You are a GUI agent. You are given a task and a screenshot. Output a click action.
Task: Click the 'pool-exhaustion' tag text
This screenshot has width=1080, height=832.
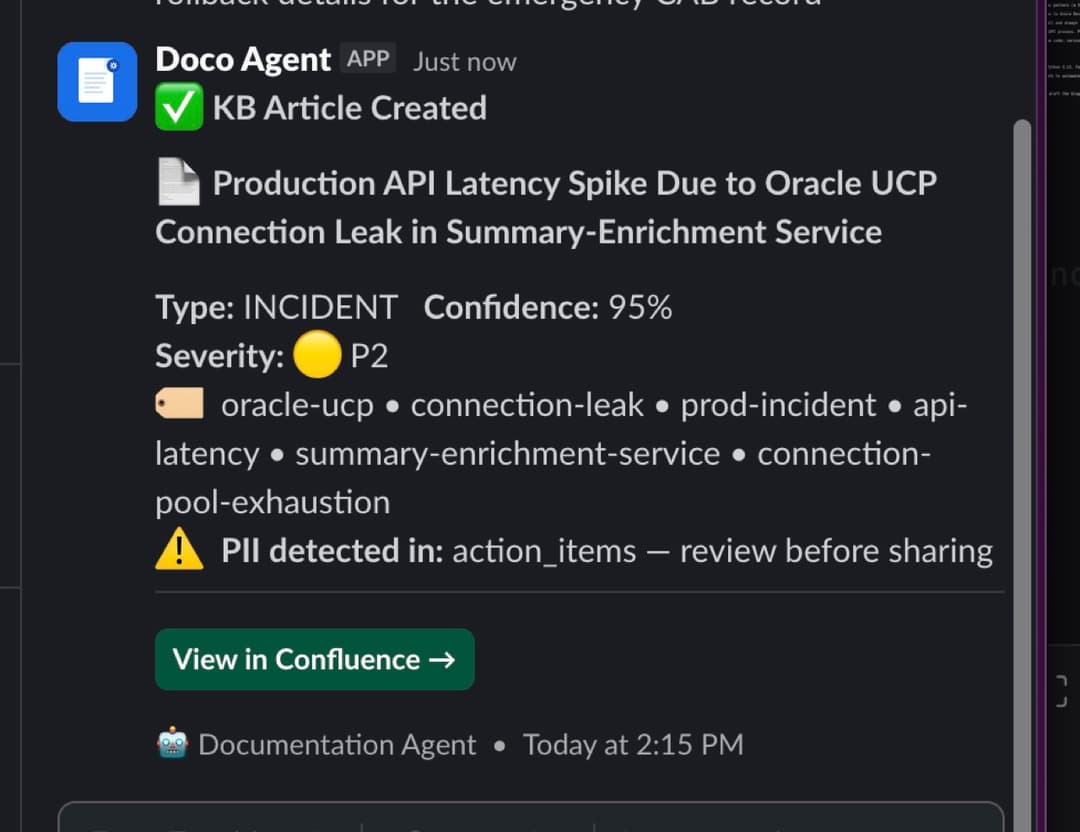pyautogui.click(x=273, y=503)
